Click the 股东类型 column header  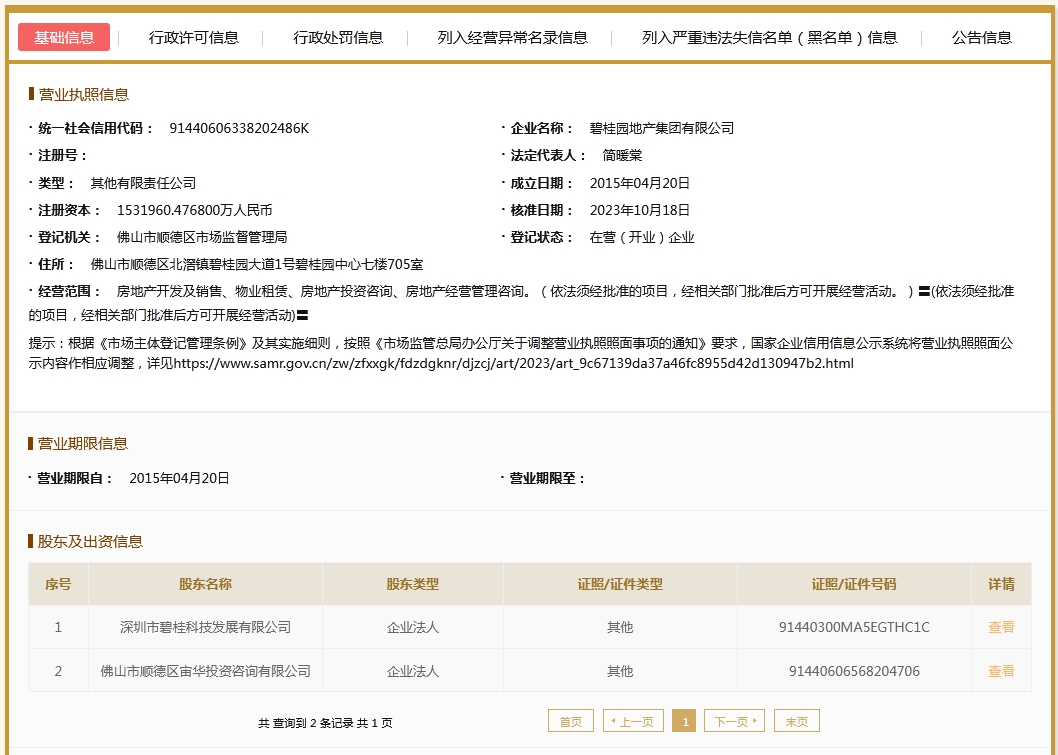click(x=412, y=584)
